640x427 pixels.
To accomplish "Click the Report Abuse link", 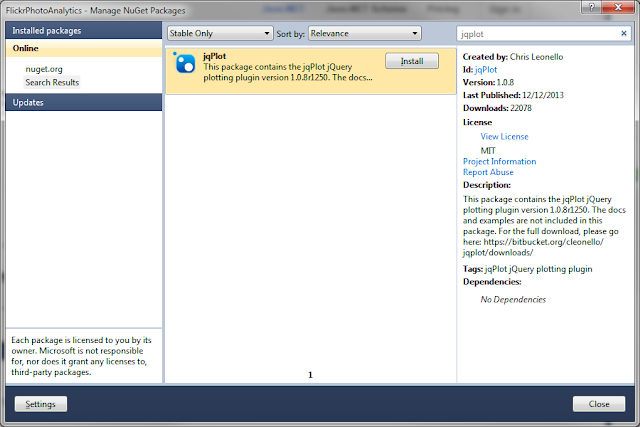I will 488,172.
